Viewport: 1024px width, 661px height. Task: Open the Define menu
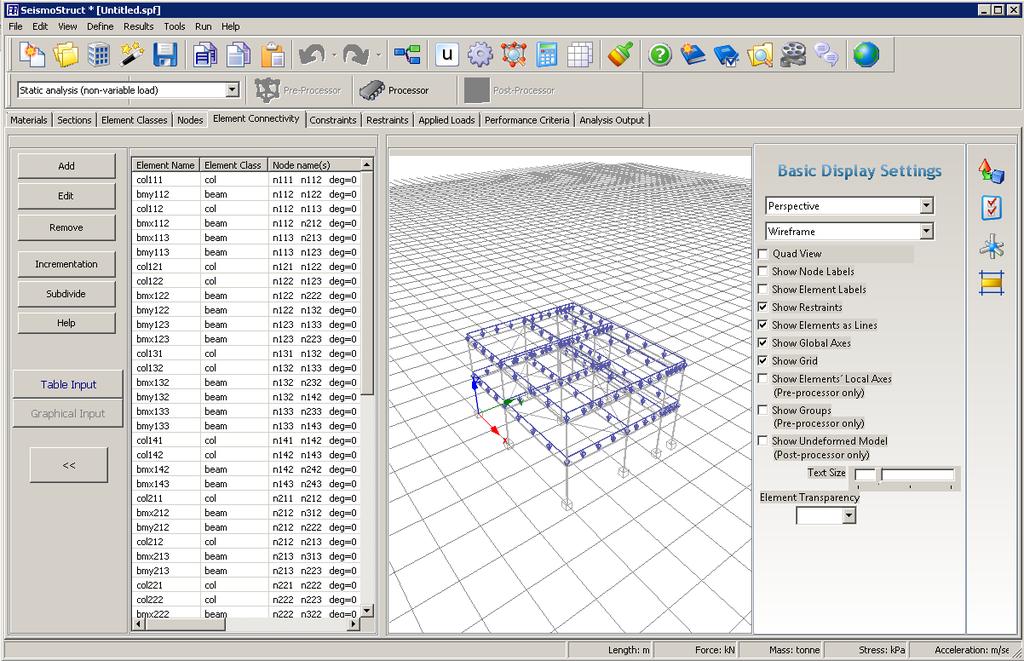(100, 27)
